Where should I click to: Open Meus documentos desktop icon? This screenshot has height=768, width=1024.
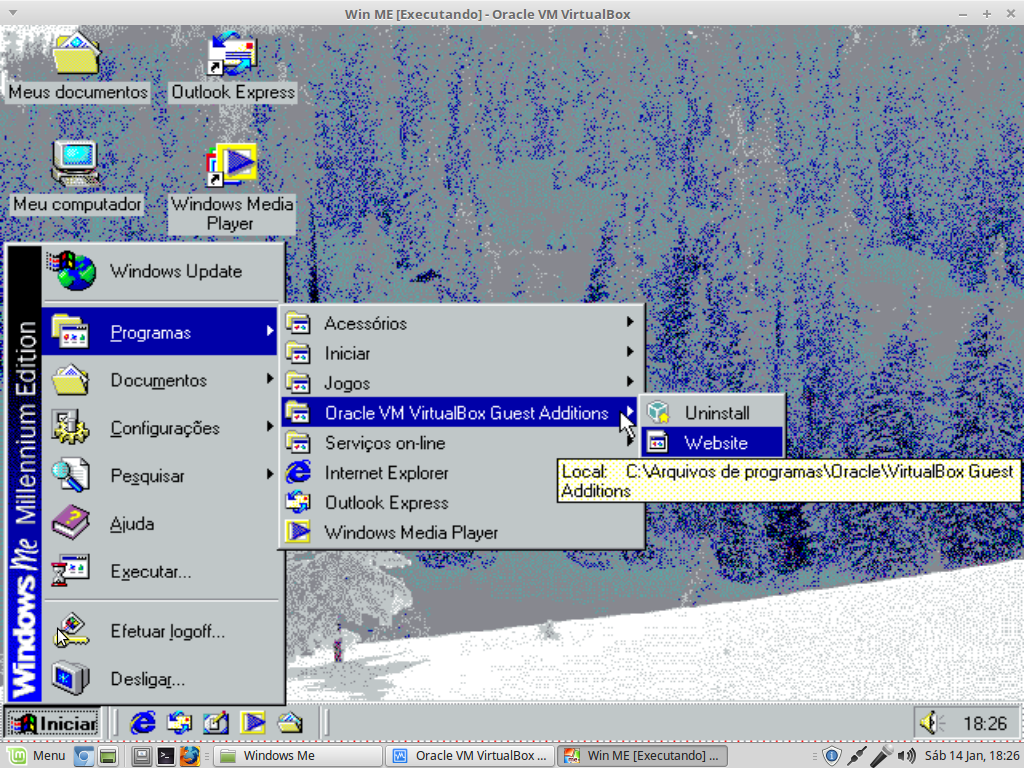tap(77, 65)
